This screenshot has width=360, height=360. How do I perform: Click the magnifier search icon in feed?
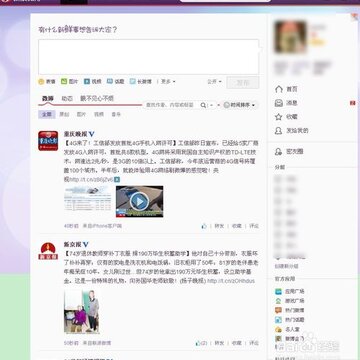[203, 105]
